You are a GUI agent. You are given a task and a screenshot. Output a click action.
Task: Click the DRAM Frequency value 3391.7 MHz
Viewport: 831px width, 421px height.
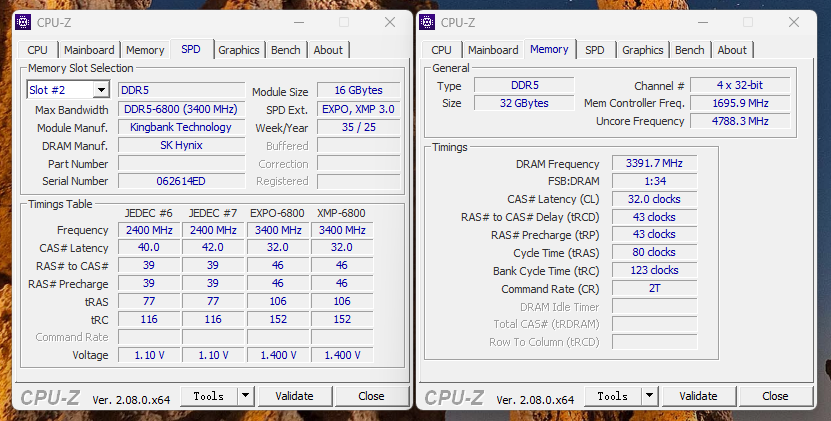click(x=655, y=163)
